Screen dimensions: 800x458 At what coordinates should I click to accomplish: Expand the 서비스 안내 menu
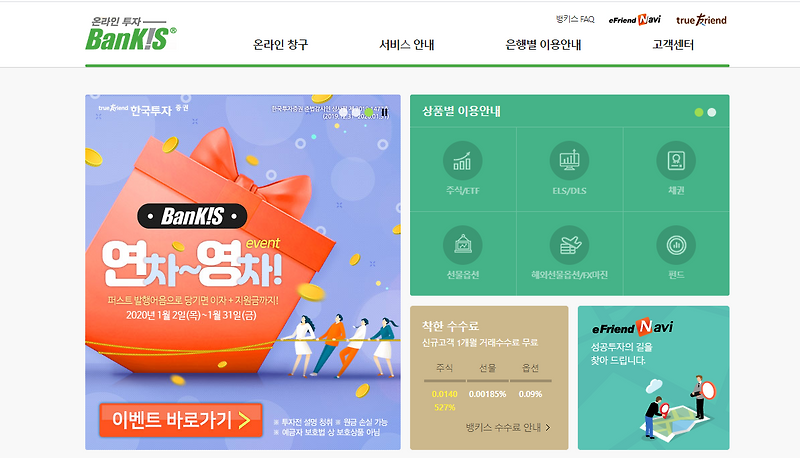click(407, 45)
